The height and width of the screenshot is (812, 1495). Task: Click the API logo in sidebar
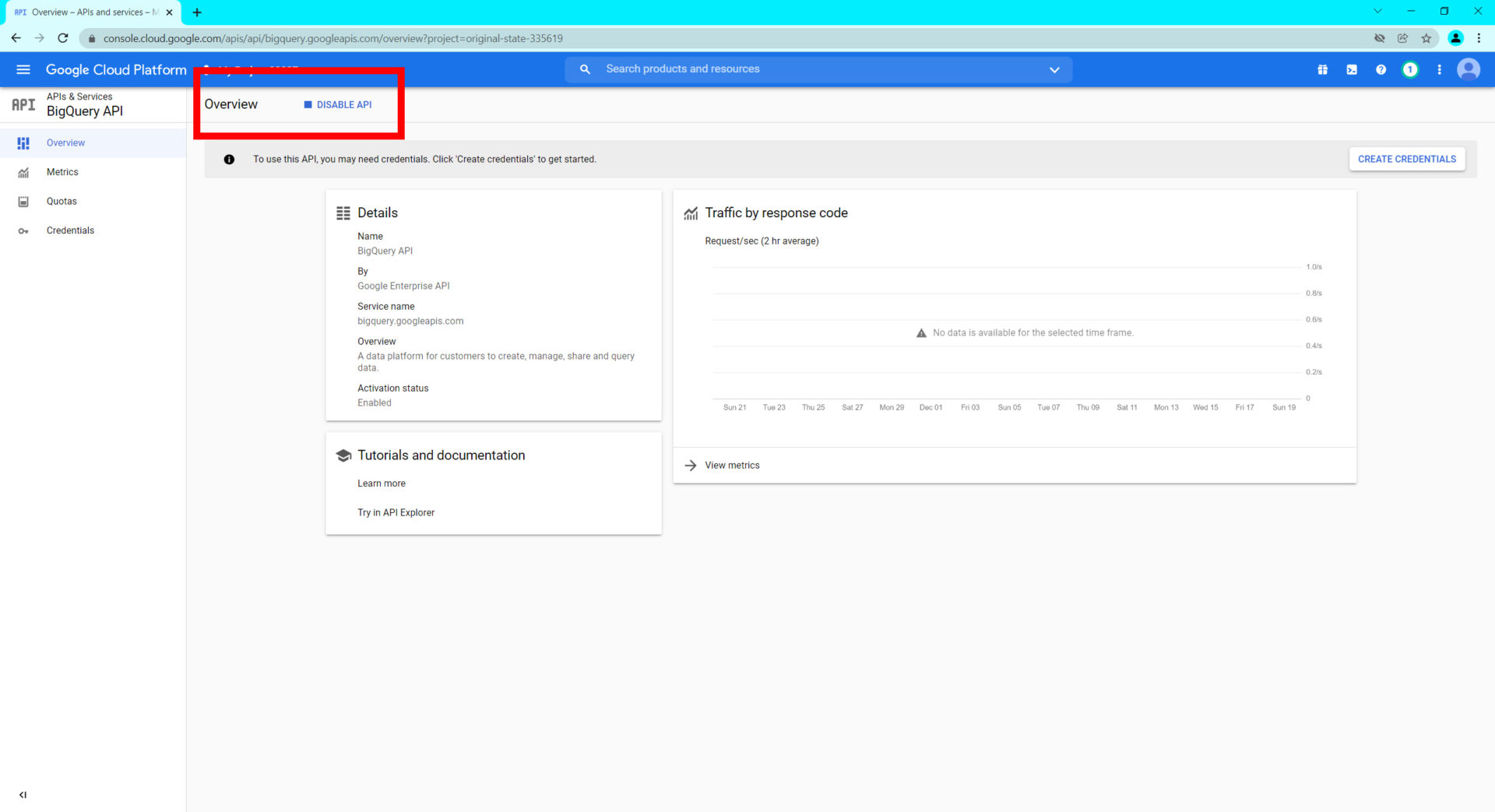pos(23,104)
